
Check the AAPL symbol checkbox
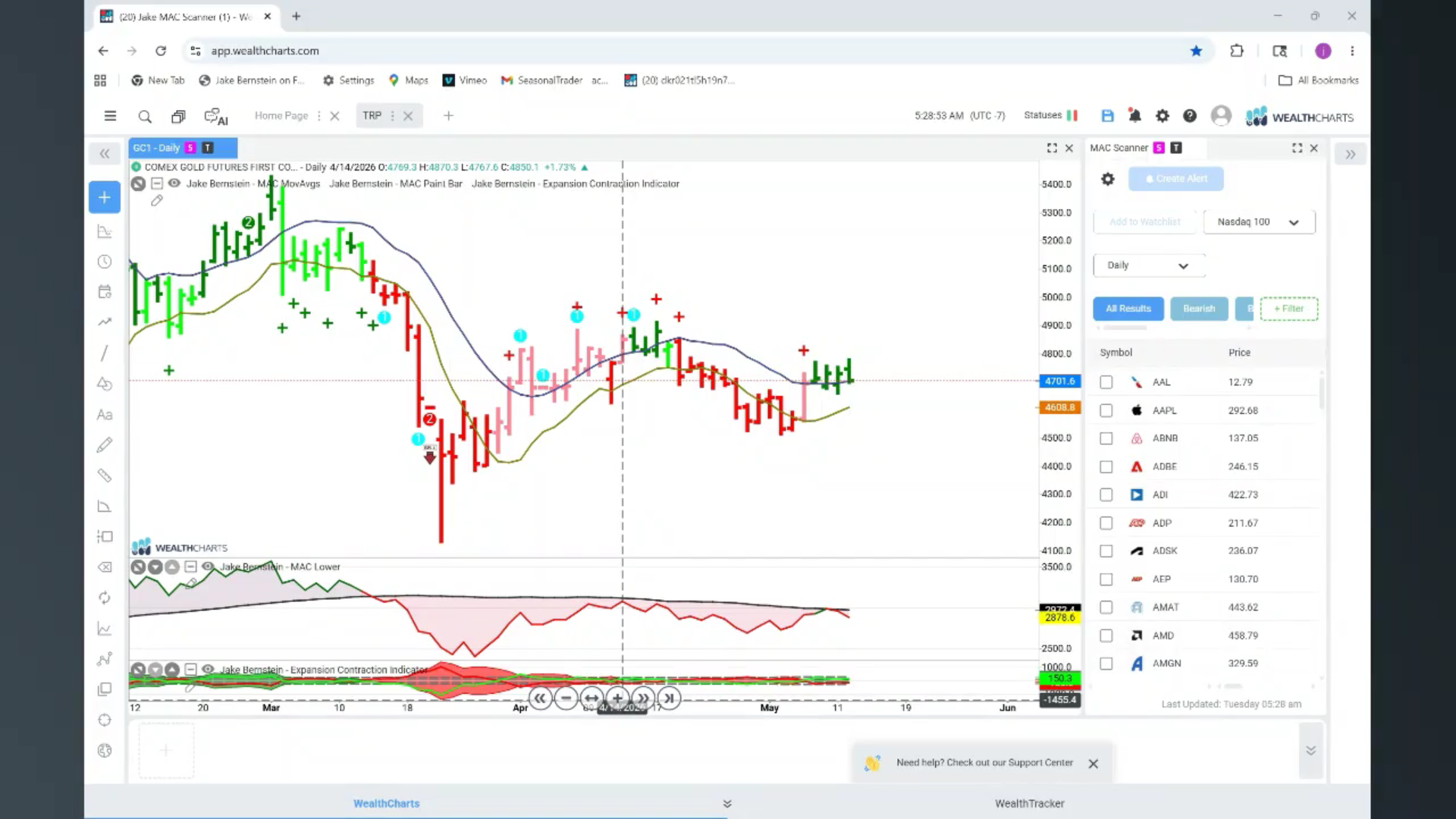(x=1106, y=410)
